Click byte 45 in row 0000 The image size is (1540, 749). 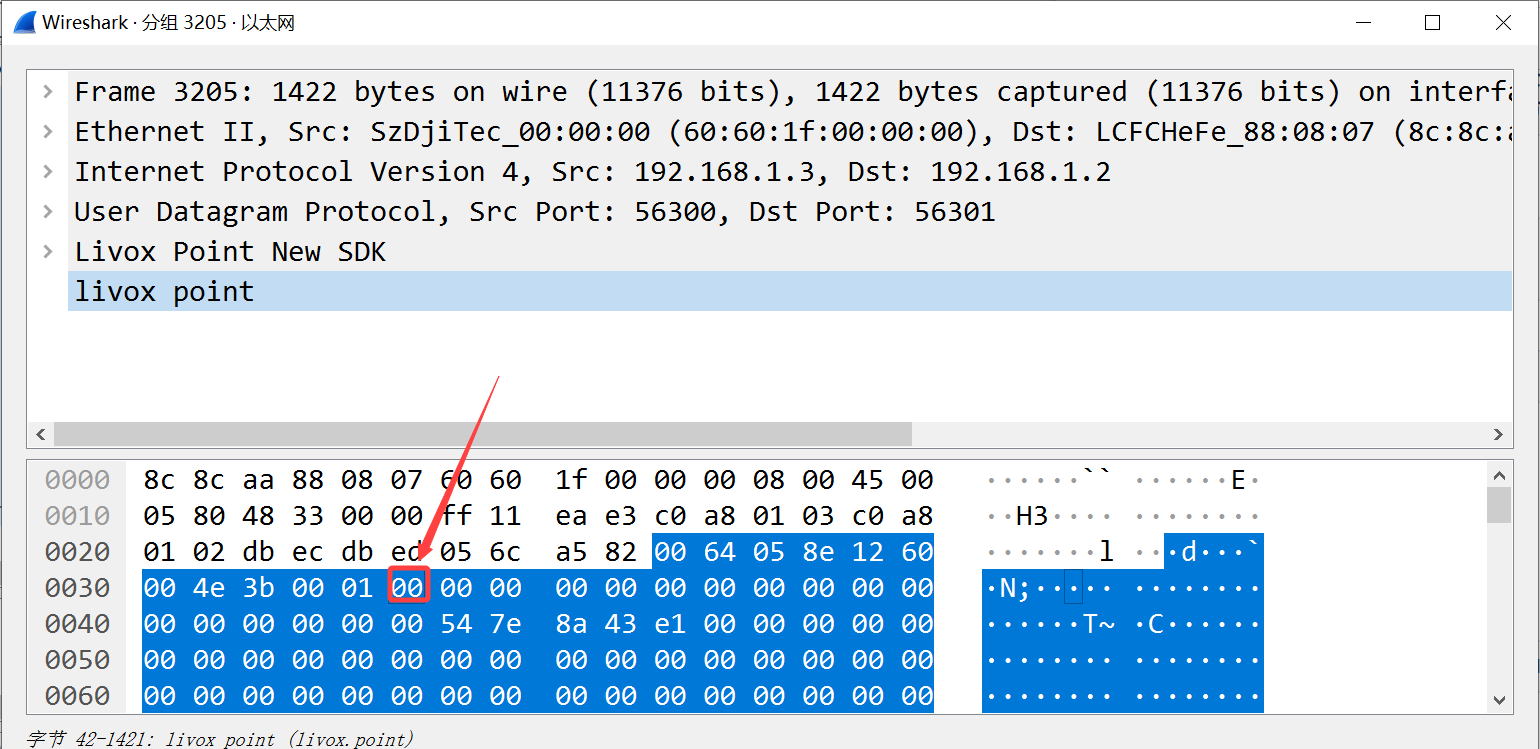click(867, 480)
